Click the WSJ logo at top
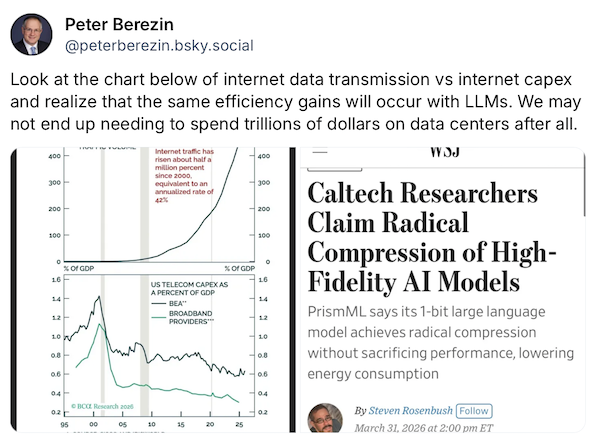 444,152
